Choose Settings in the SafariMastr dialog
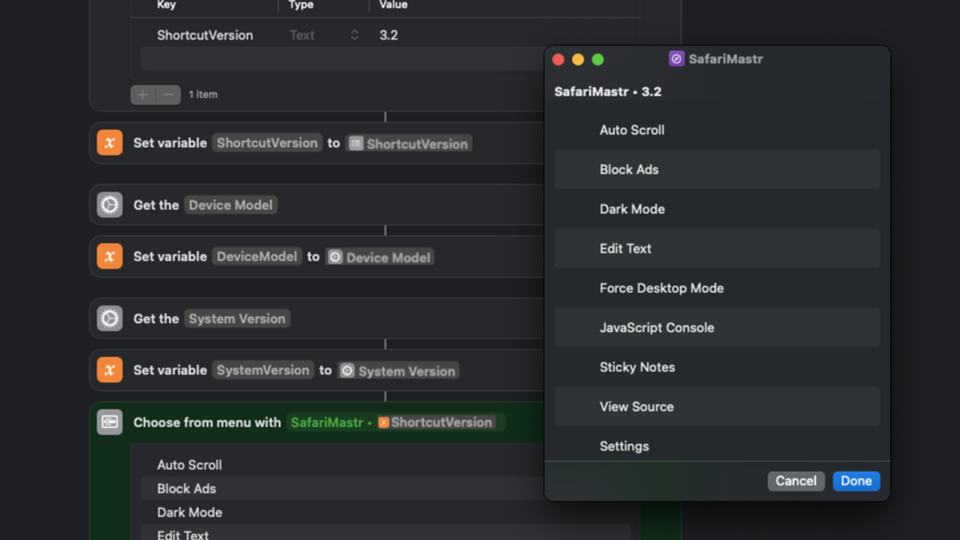 tap(717, 446)
